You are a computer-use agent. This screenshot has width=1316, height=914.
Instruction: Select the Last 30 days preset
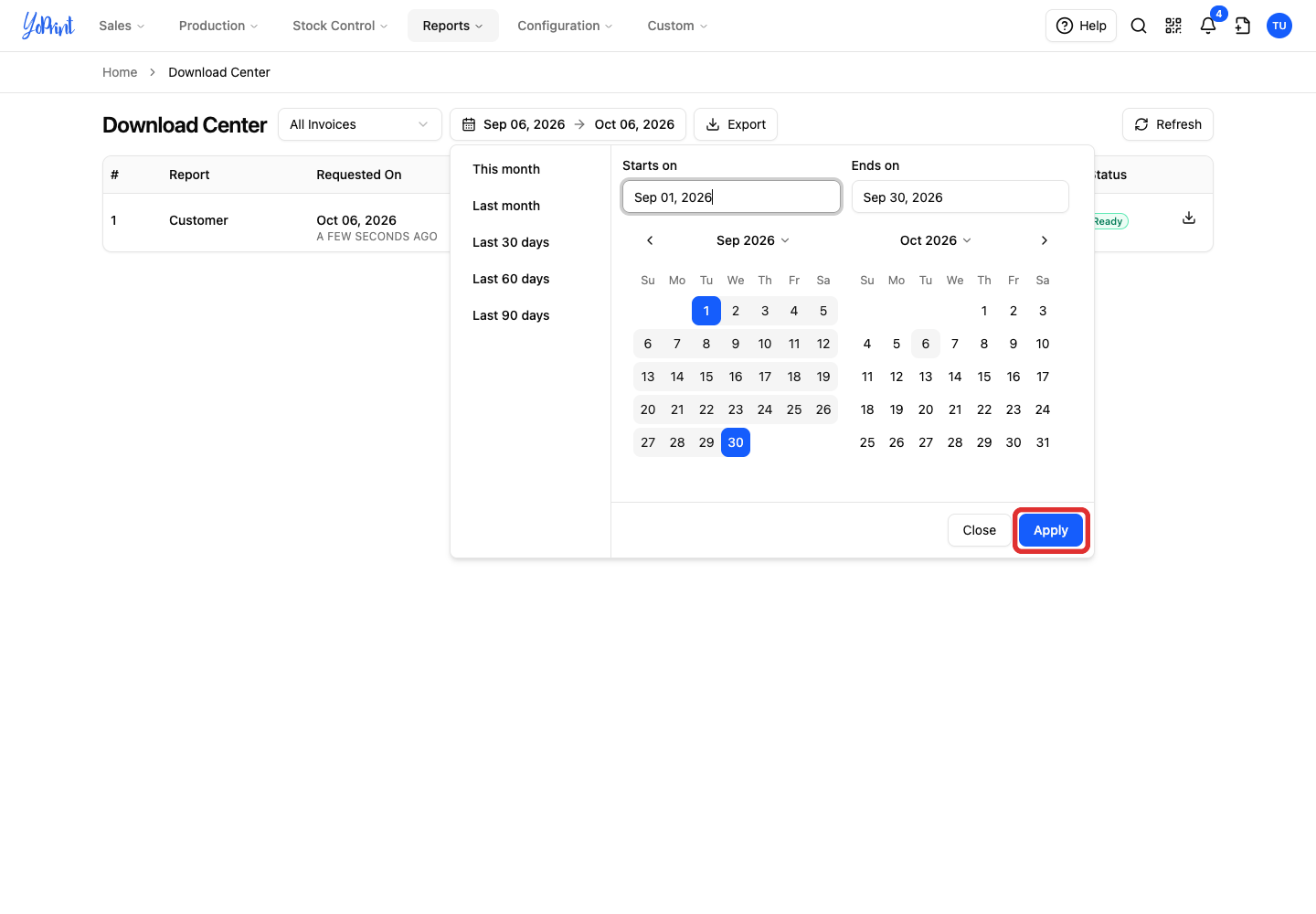pos(511,242)
